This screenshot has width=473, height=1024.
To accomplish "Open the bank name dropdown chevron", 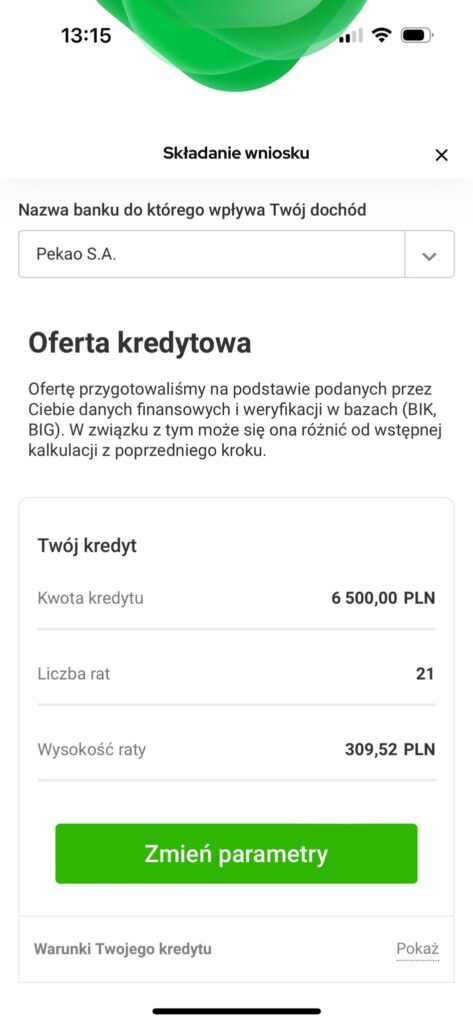I will [429, 255].
